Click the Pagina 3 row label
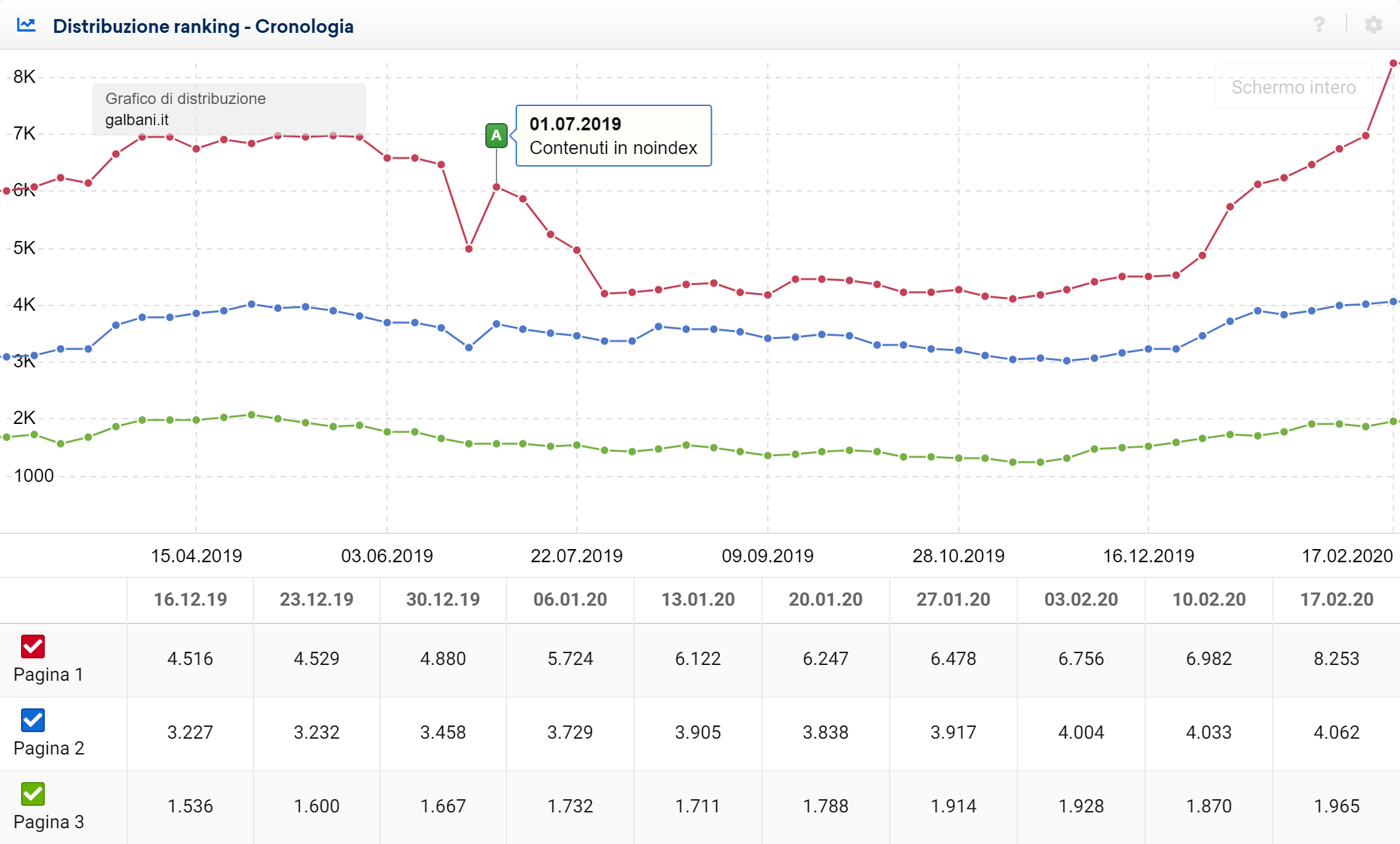This screenshot has height=844, width=1400. 49,822
